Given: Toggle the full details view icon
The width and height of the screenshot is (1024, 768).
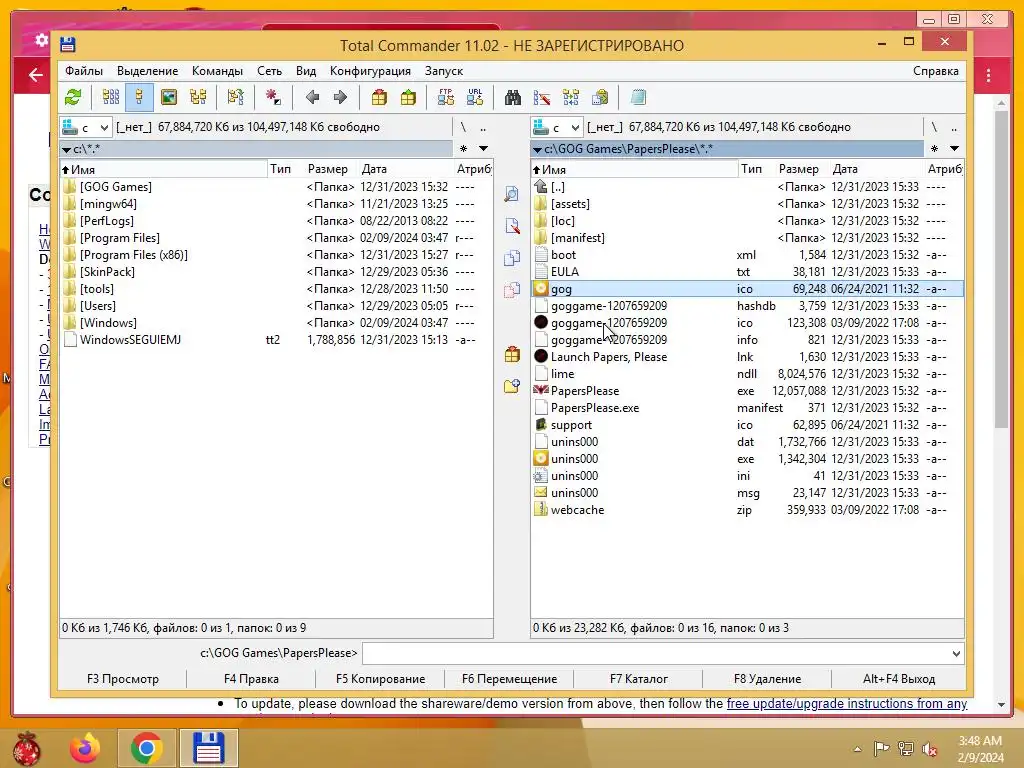Looking at the screenshot, I should [139, 98].
